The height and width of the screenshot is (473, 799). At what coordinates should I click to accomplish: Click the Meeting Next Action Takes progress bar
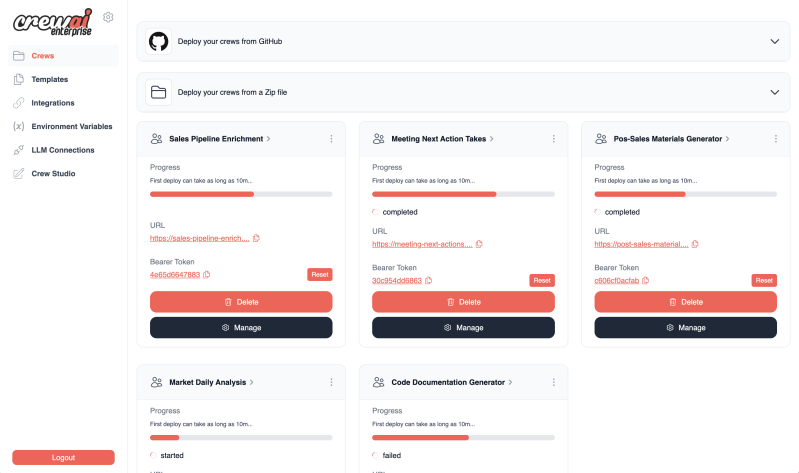[463, 194]
